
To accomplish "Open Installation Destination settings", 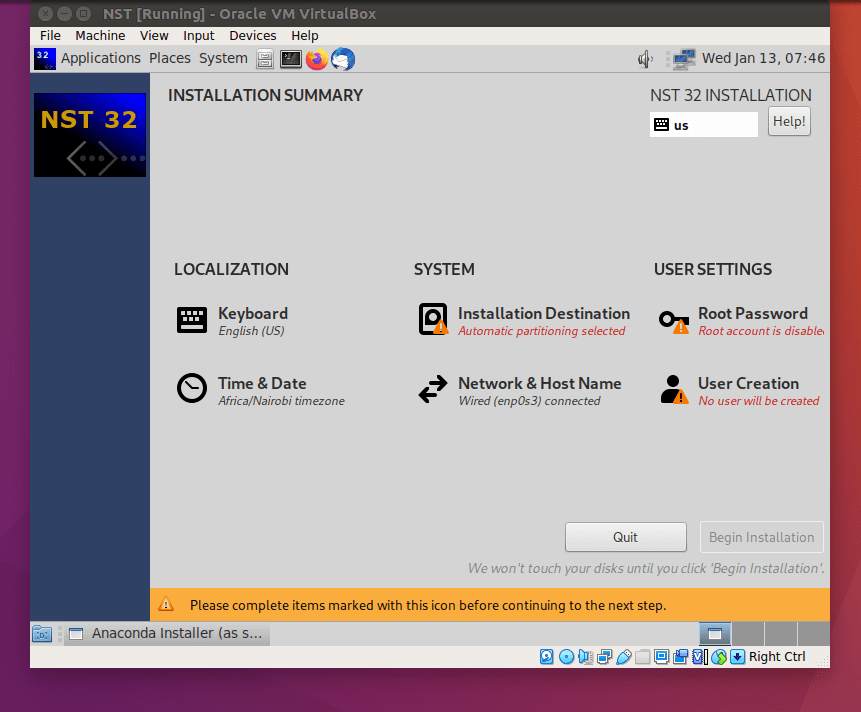I will 524,321.
